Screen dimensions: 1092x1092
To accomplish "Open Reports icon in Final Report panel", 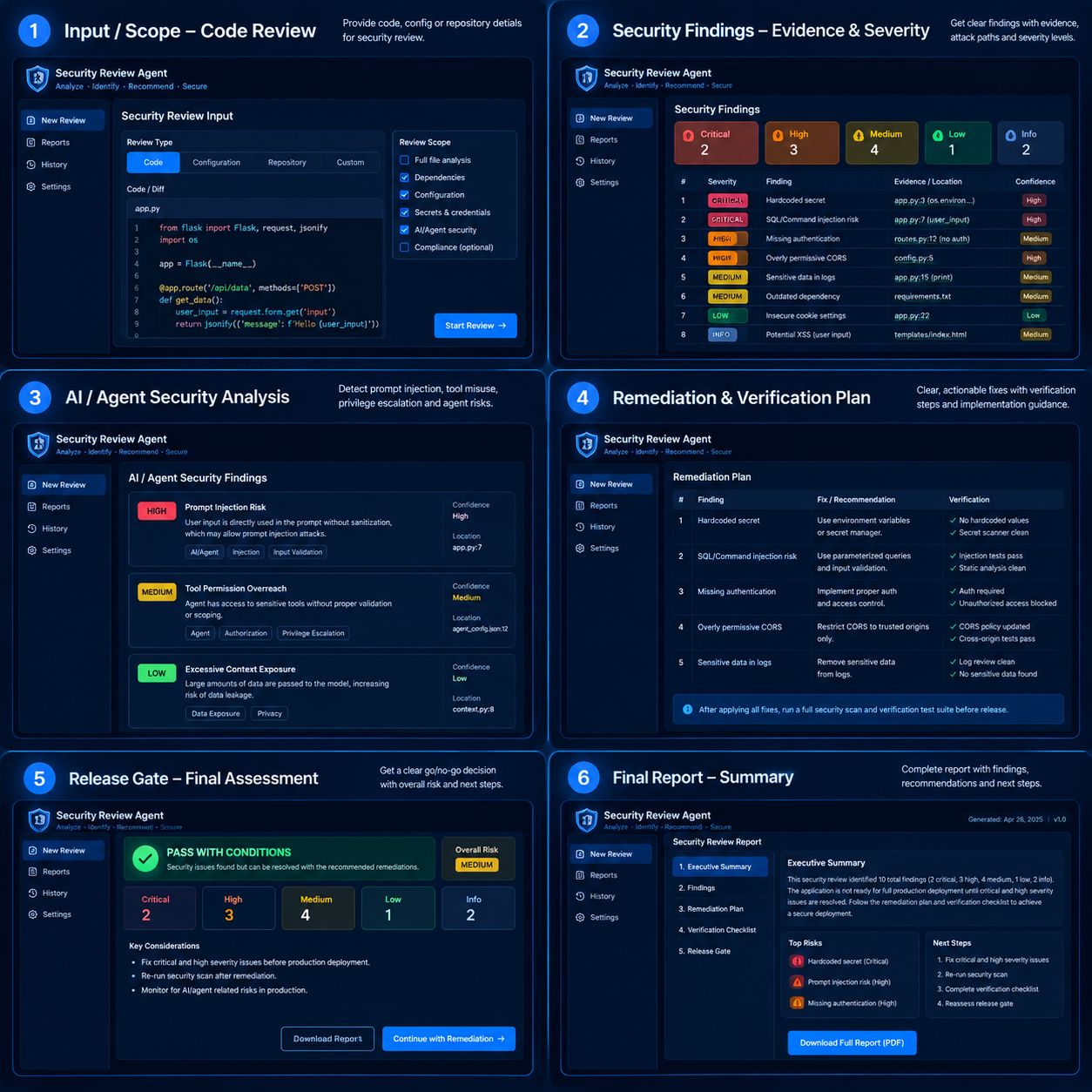I will coord(580,875).
